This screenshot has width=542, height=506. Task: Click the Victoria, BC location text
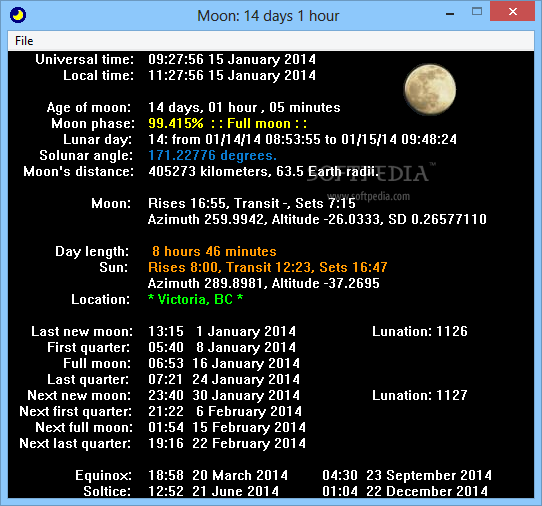tap(196, 299)
